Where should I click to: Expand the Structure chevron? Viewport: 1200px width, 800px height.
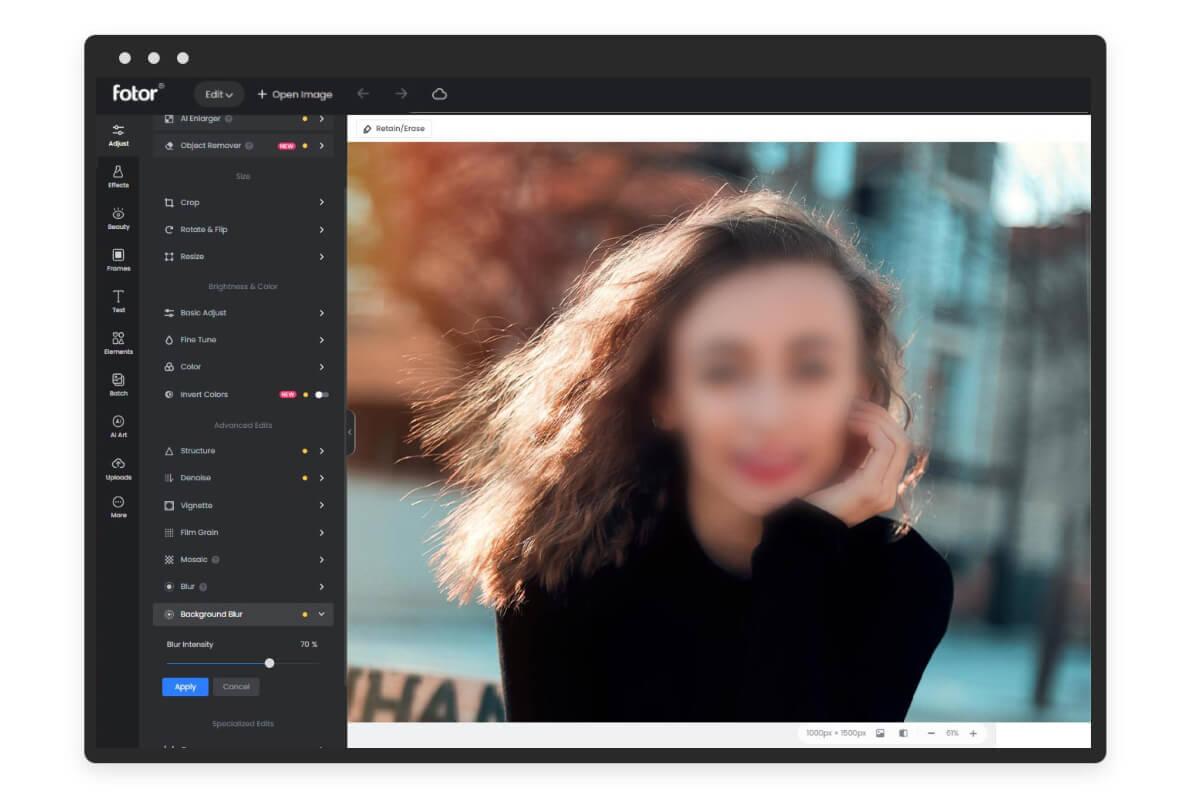click(321, 451)
